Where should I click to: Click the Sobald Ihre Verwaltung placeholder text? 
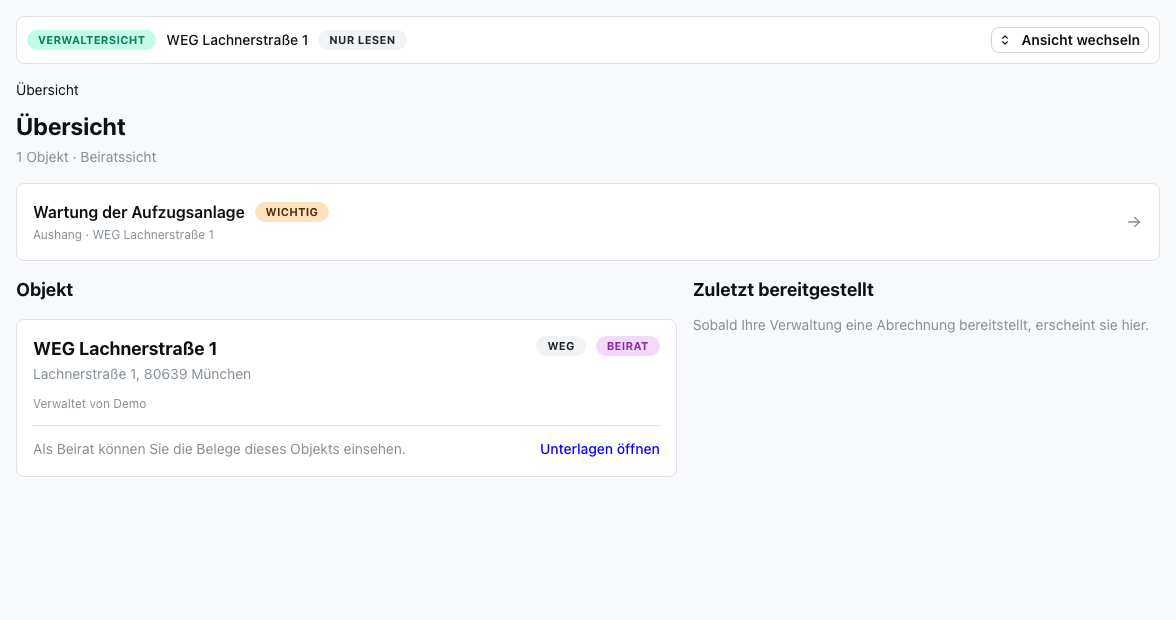(x=920, y=325)
